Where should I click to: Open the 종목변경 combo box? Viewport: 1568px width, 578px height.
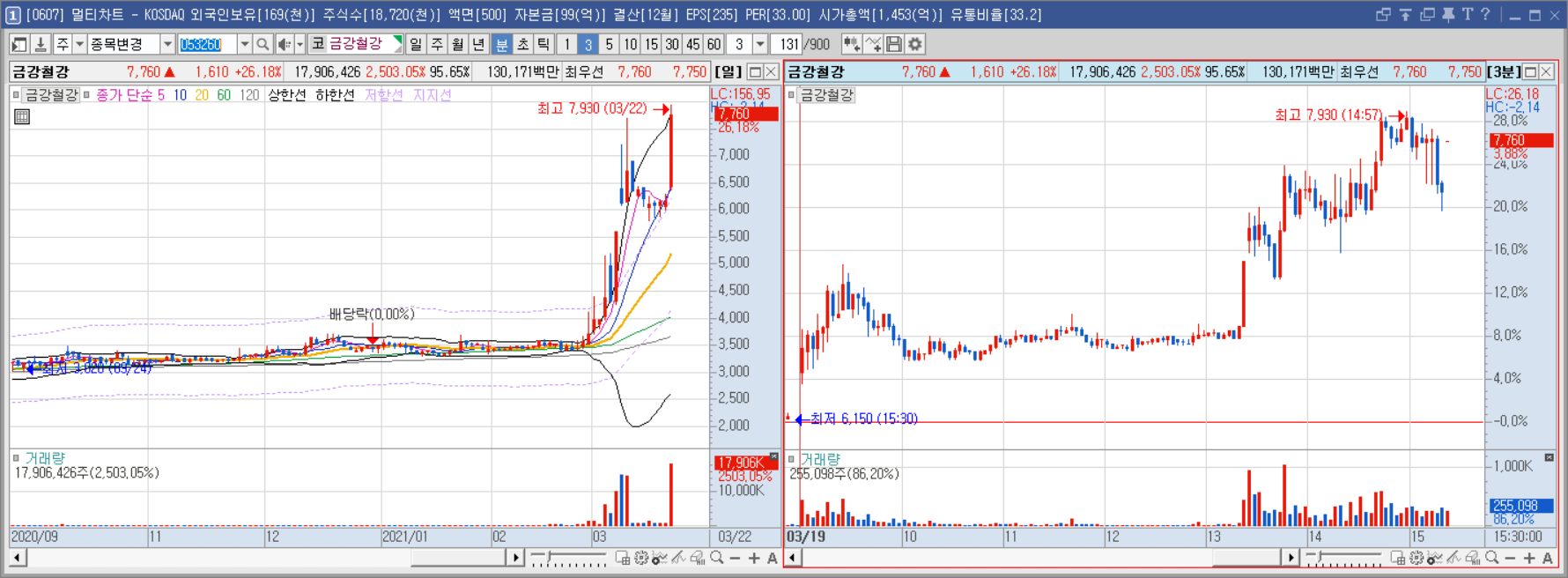point(130,44)
